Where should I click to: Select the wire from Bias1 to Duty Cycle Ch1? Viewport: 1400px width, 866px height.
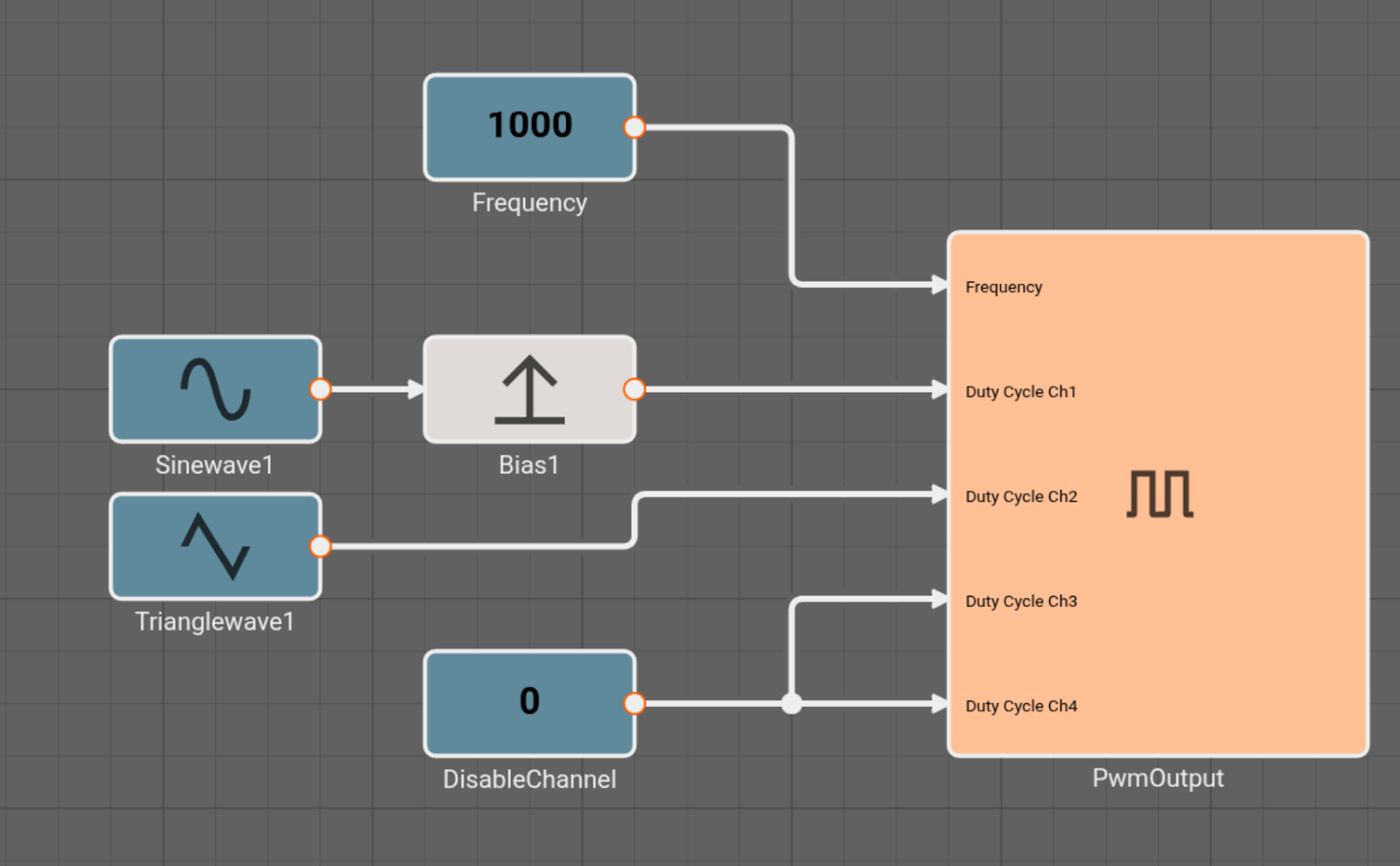pos(787,389)
